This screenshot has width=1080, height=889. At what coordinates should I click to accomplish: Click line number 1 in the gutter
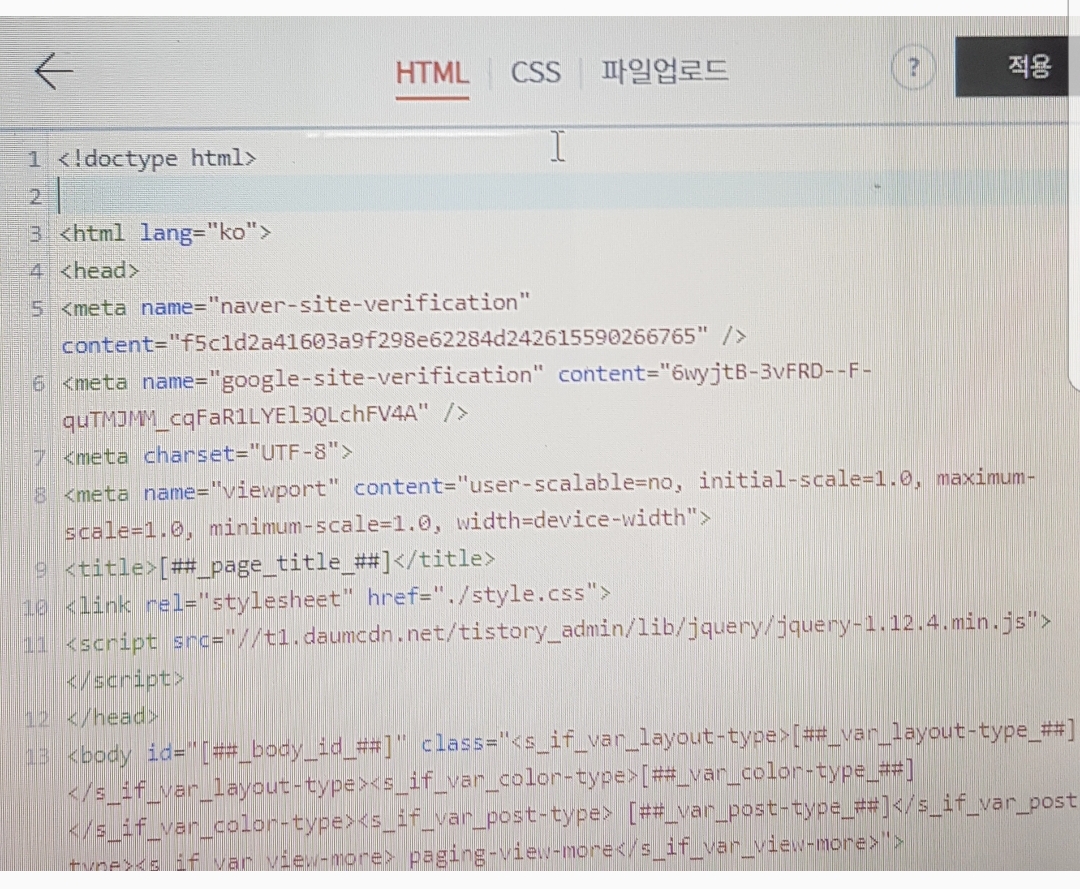(33, 160)
